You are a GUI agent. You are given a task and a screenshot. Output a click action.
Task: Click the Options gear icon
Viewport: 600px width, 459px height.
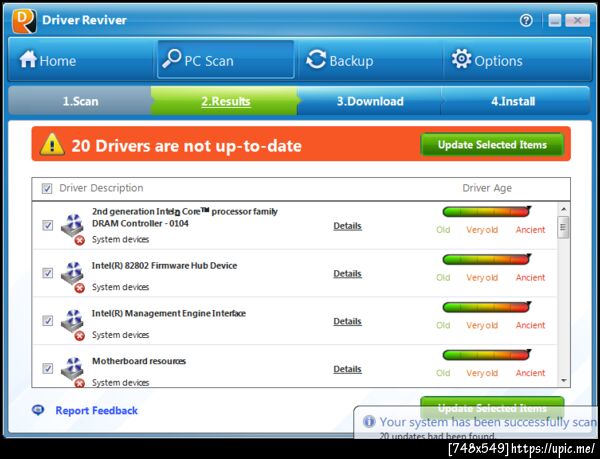[461, 59]
